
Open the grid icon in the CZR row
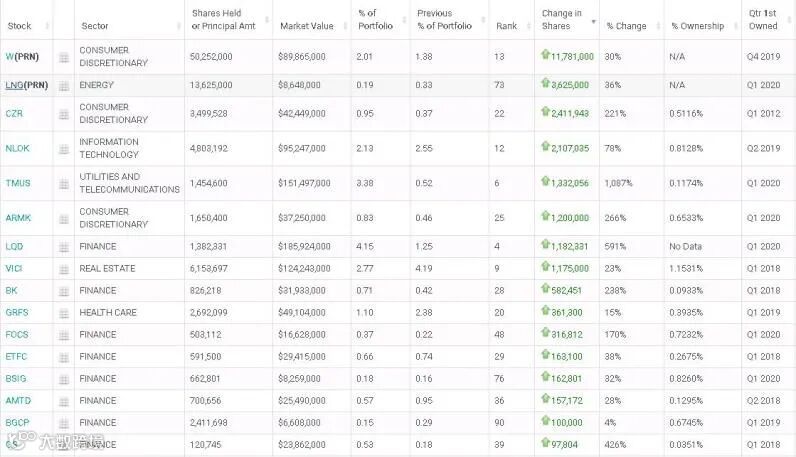tap(63, 114)
